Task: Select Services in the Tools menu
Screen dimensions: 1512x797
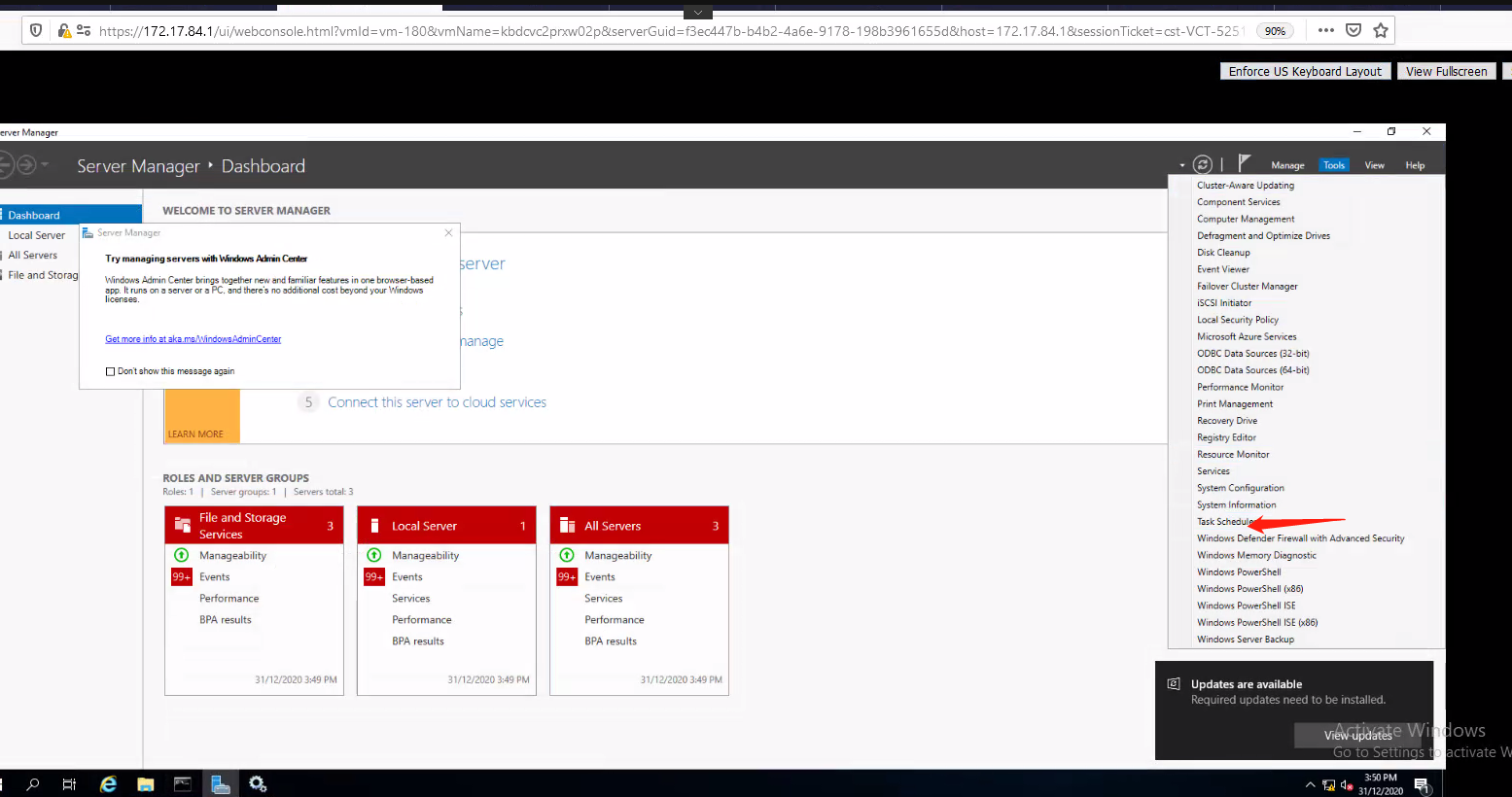Action: (1213, 471)
